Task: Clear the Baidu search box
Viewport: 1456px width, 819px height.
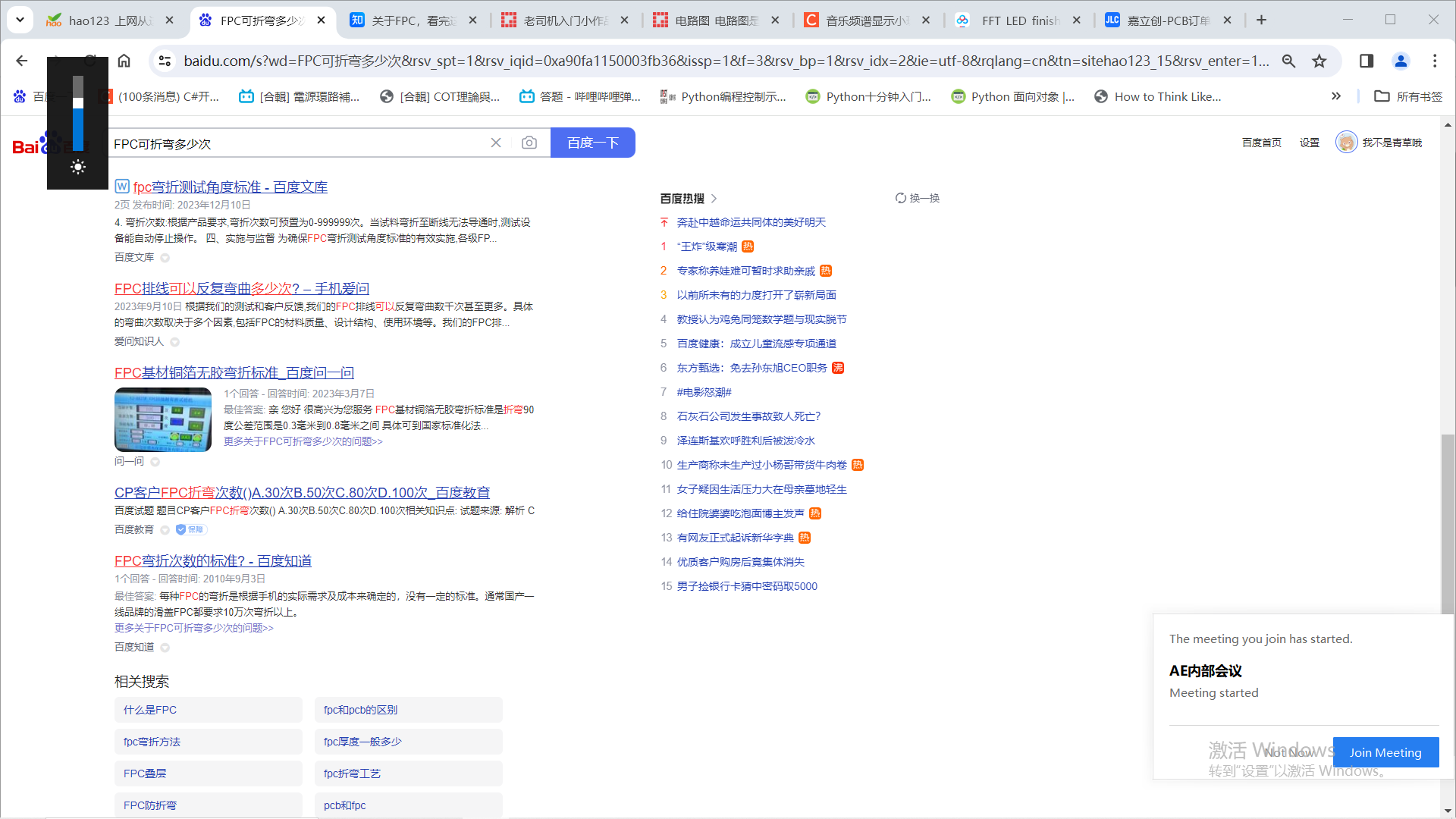Action: tap(496, 143)
